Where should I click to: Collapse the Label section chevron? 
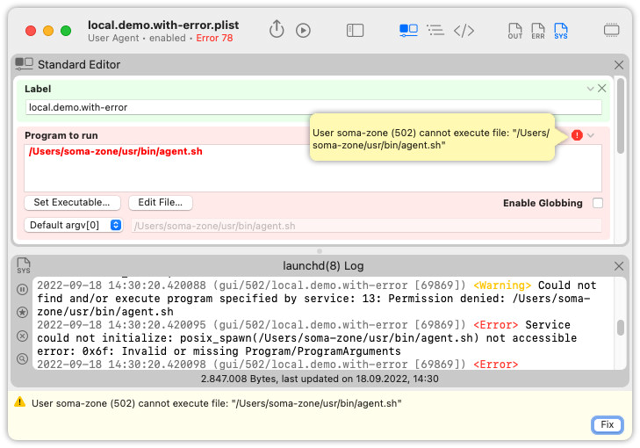(x=590, y=89)
